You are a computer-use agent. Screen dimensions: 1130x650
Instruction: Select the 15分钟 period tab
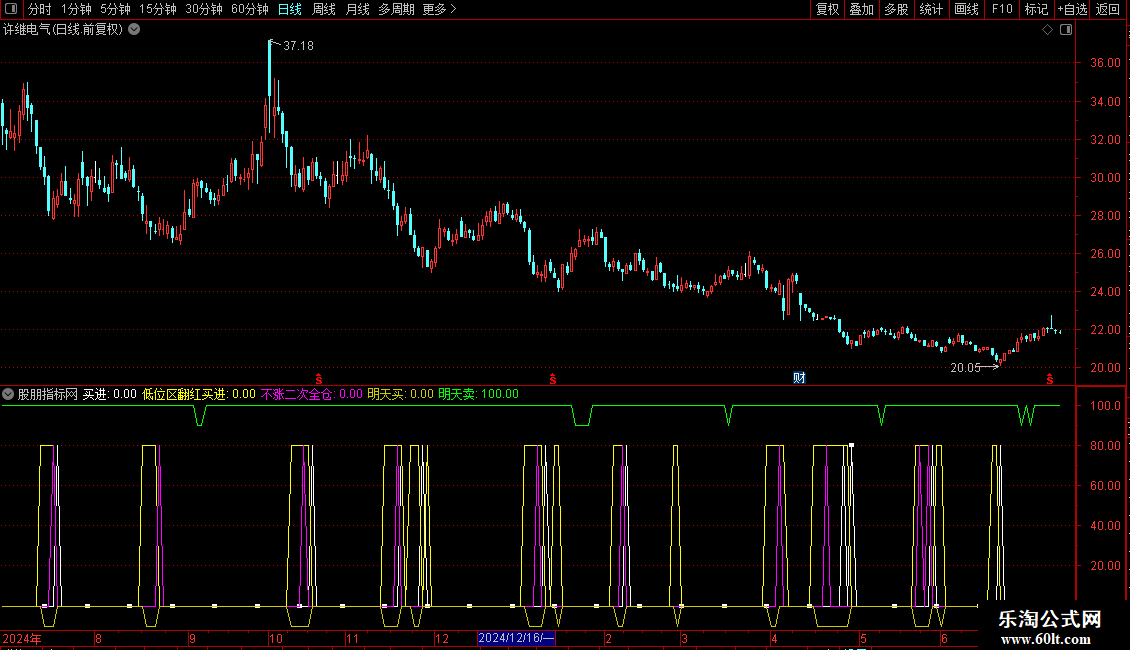tap(158, 9)
